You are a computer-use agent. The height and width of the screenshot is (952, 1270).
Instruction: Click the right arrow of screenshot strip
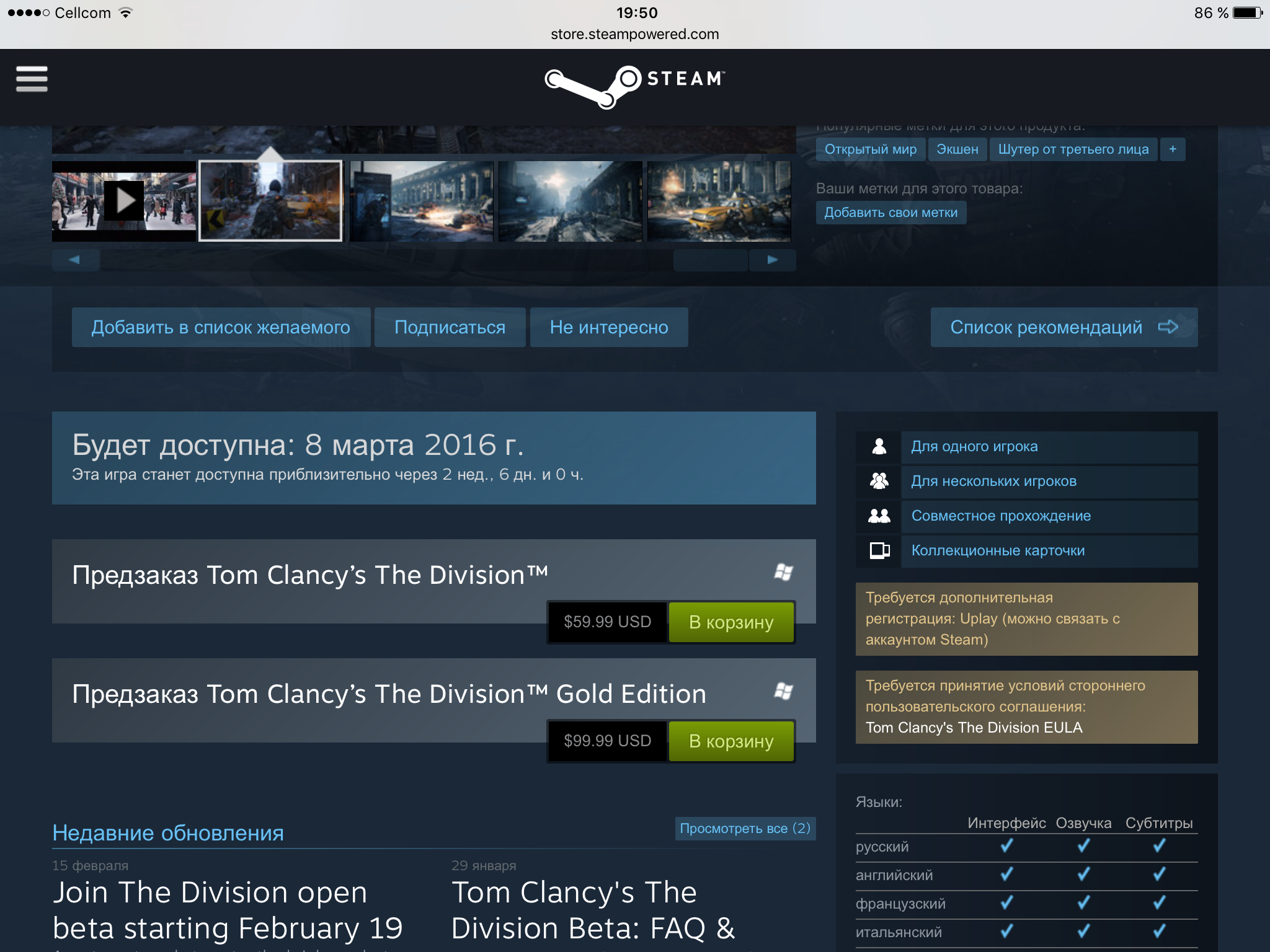tap(773, 260)
